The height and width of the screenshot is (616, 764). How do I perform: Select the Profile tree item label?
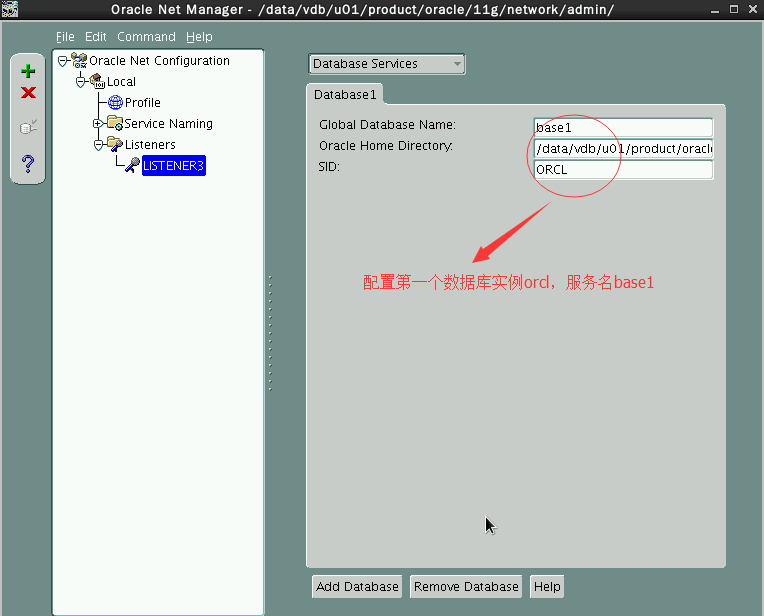point(143,102)
